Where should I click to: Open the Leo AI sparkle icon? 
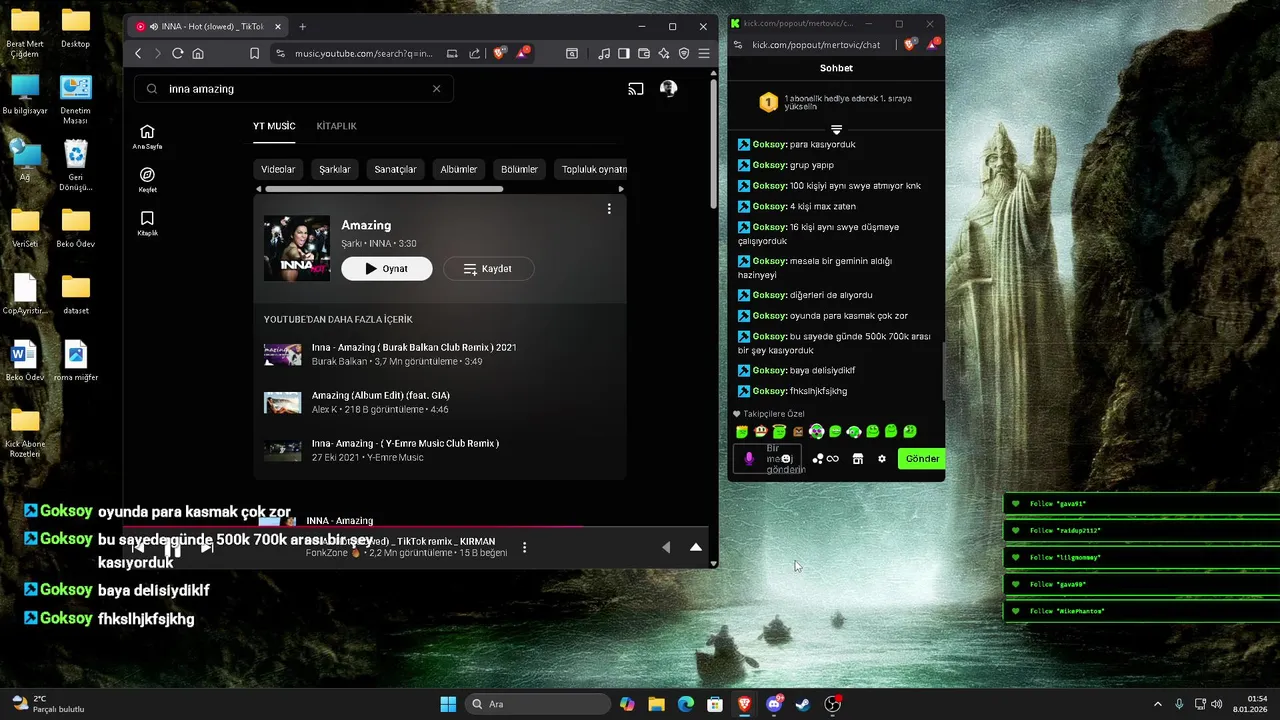(664, 53)
